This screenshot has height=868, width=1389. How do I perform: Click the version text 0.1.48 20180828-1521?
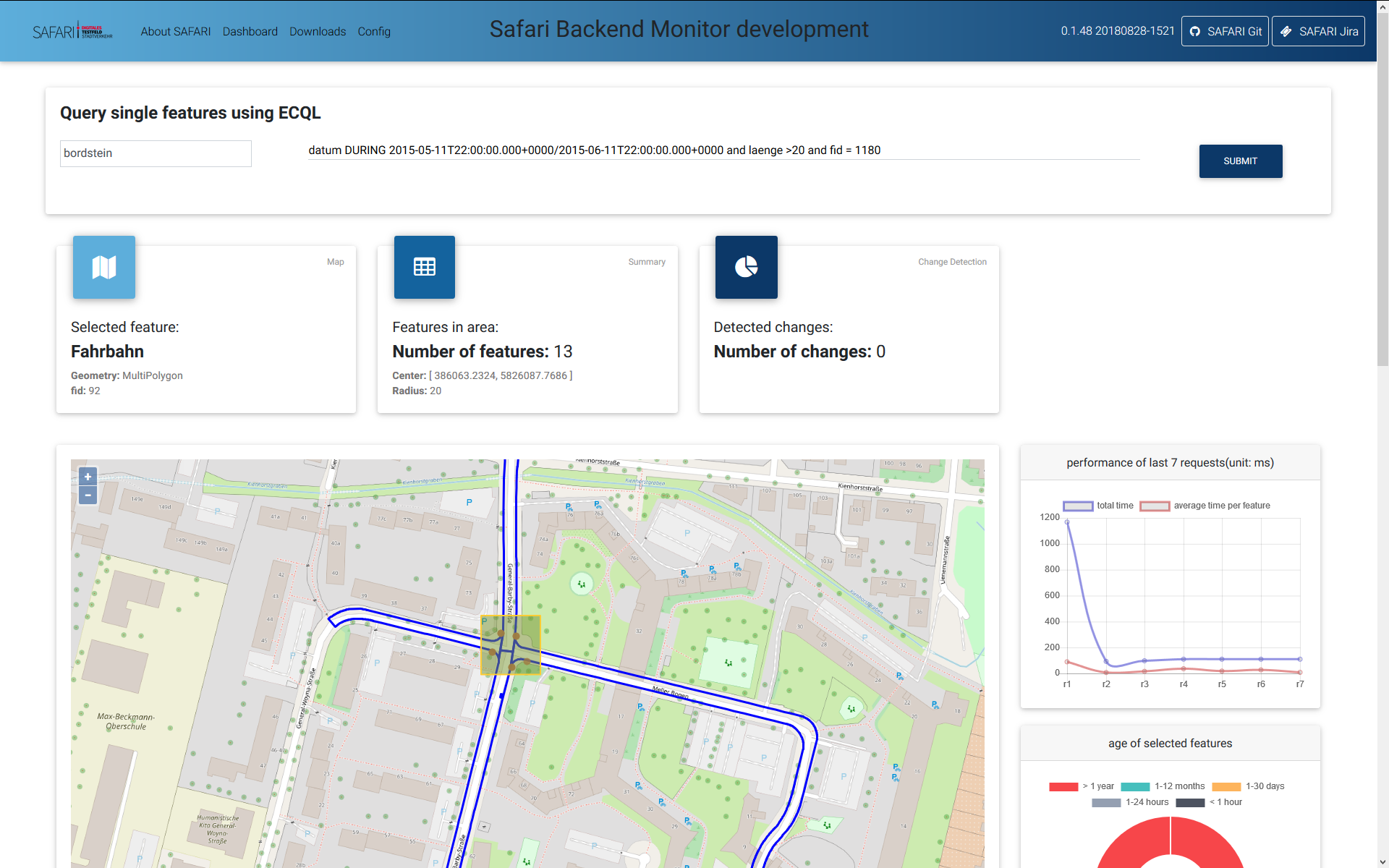pyautogui.click(x=1118, y=31)
